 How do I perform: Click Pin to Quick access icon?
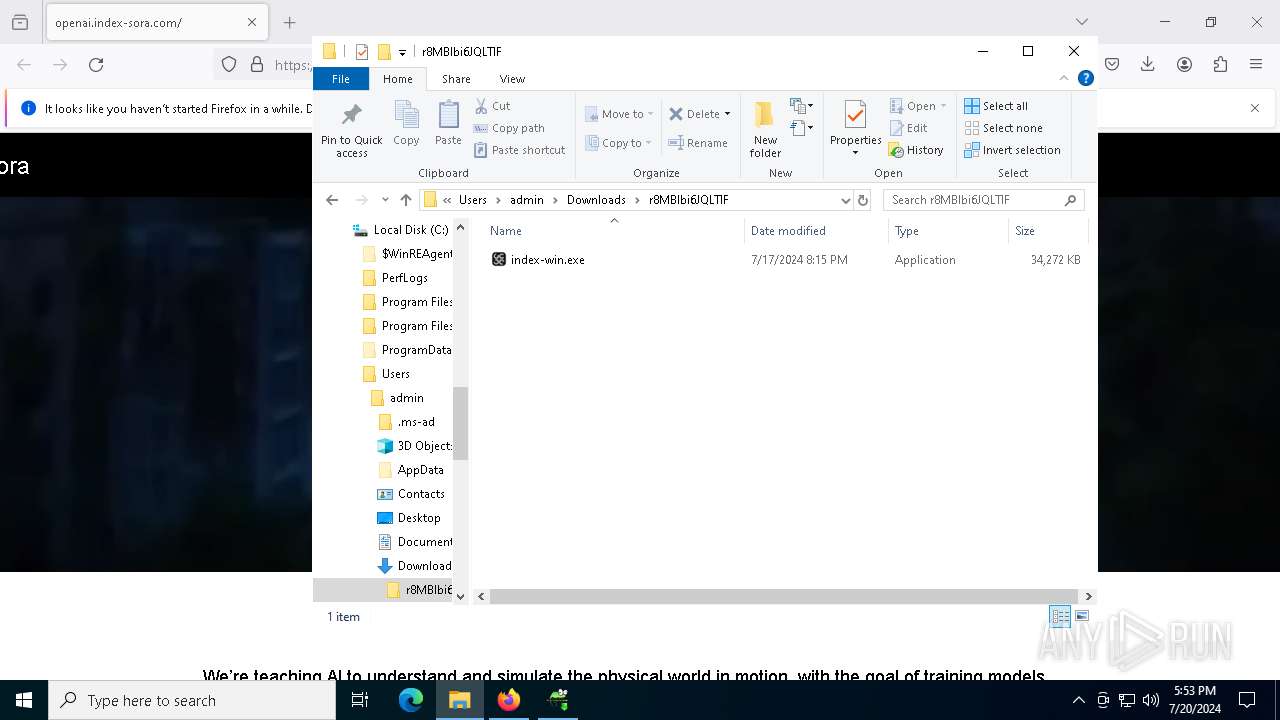(351, 128)
